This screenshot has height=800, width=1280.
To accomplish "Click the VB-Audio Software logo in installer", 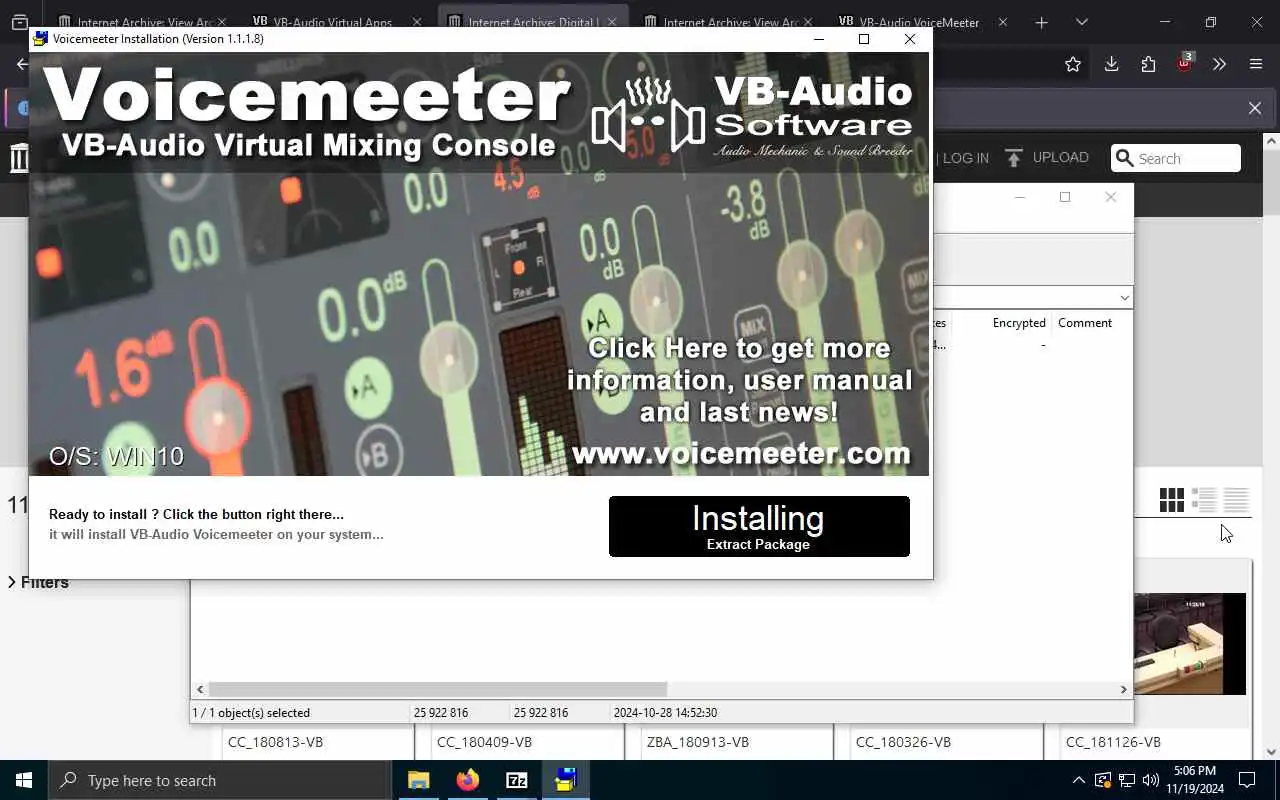I will [x=752, y=116].
